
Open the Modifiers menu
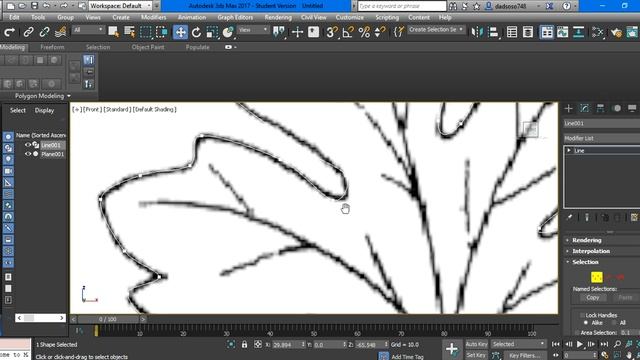pos(153,17)
